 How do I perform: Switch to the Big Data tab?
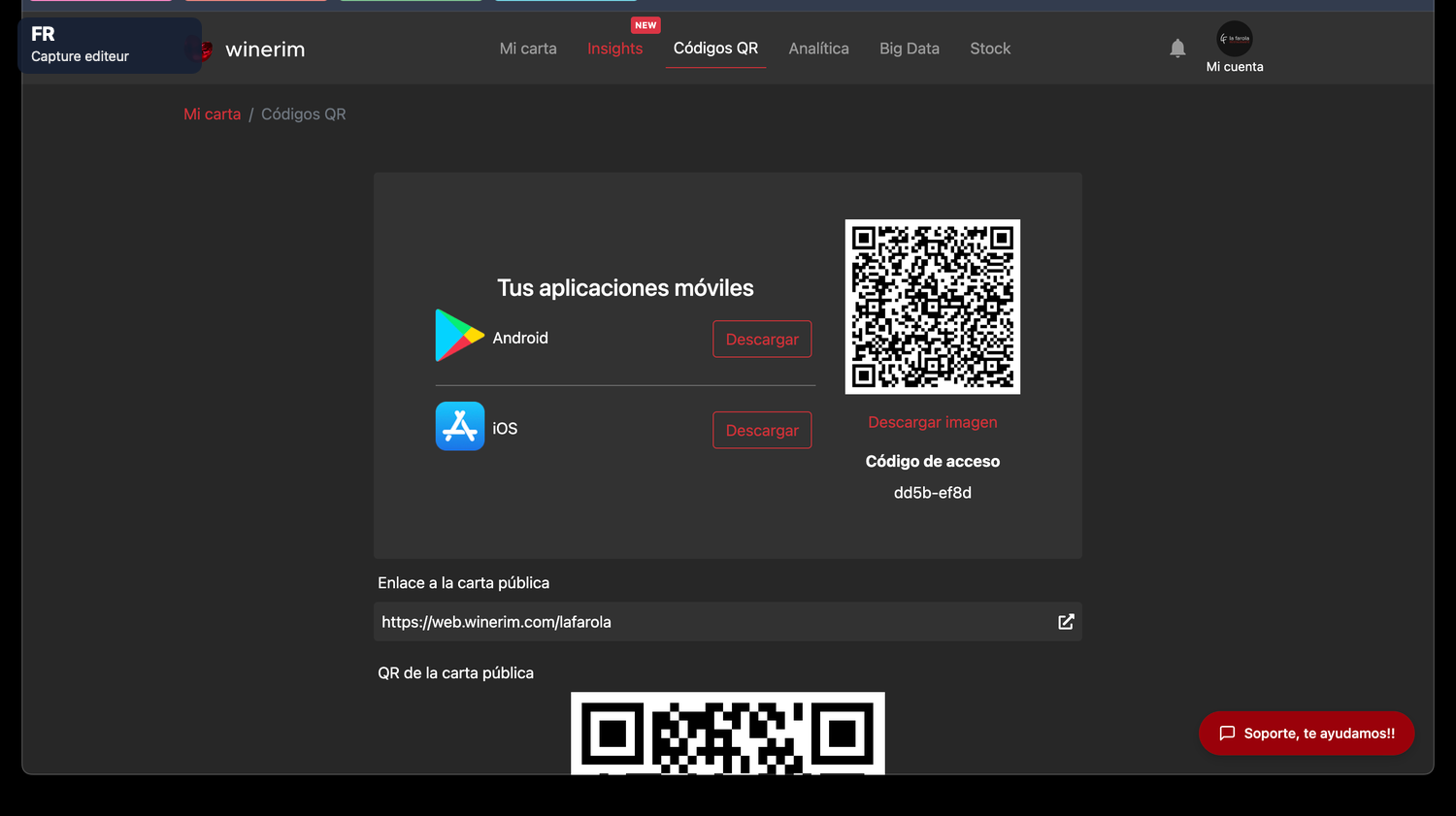pos(910,49)
